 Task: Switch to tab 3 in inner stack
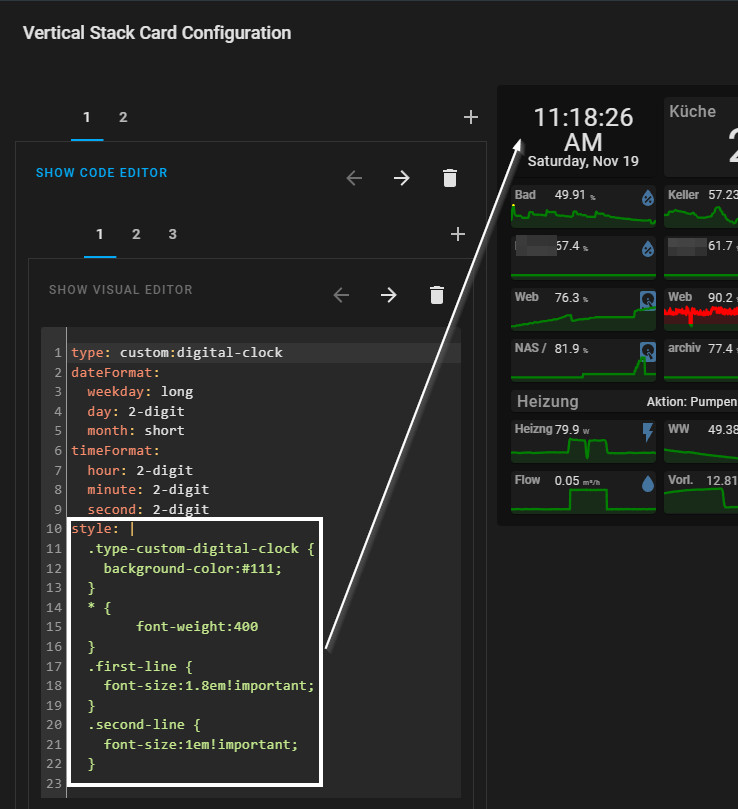coord(172,235)
